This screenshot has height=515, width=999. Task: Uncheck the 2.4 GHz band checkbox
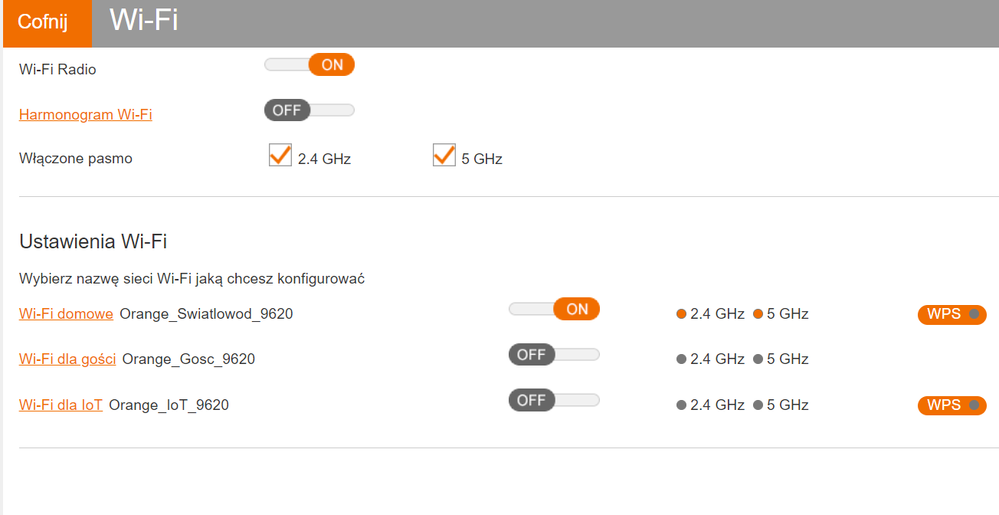pyautogui.click(x=280, y=156)
